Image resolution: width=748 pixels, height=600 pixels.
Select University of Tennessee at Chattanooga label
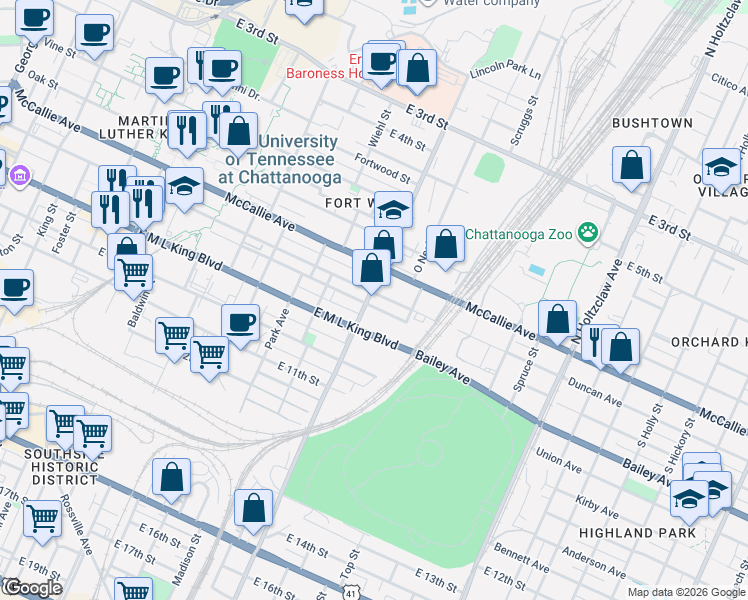pos(280,159)
